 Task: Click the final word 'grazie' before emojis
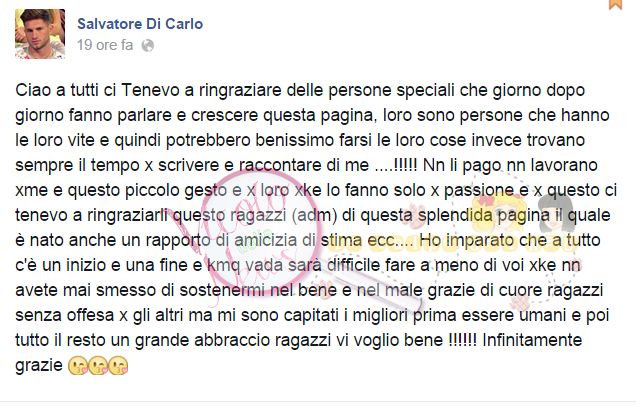[x=39, y=366]
